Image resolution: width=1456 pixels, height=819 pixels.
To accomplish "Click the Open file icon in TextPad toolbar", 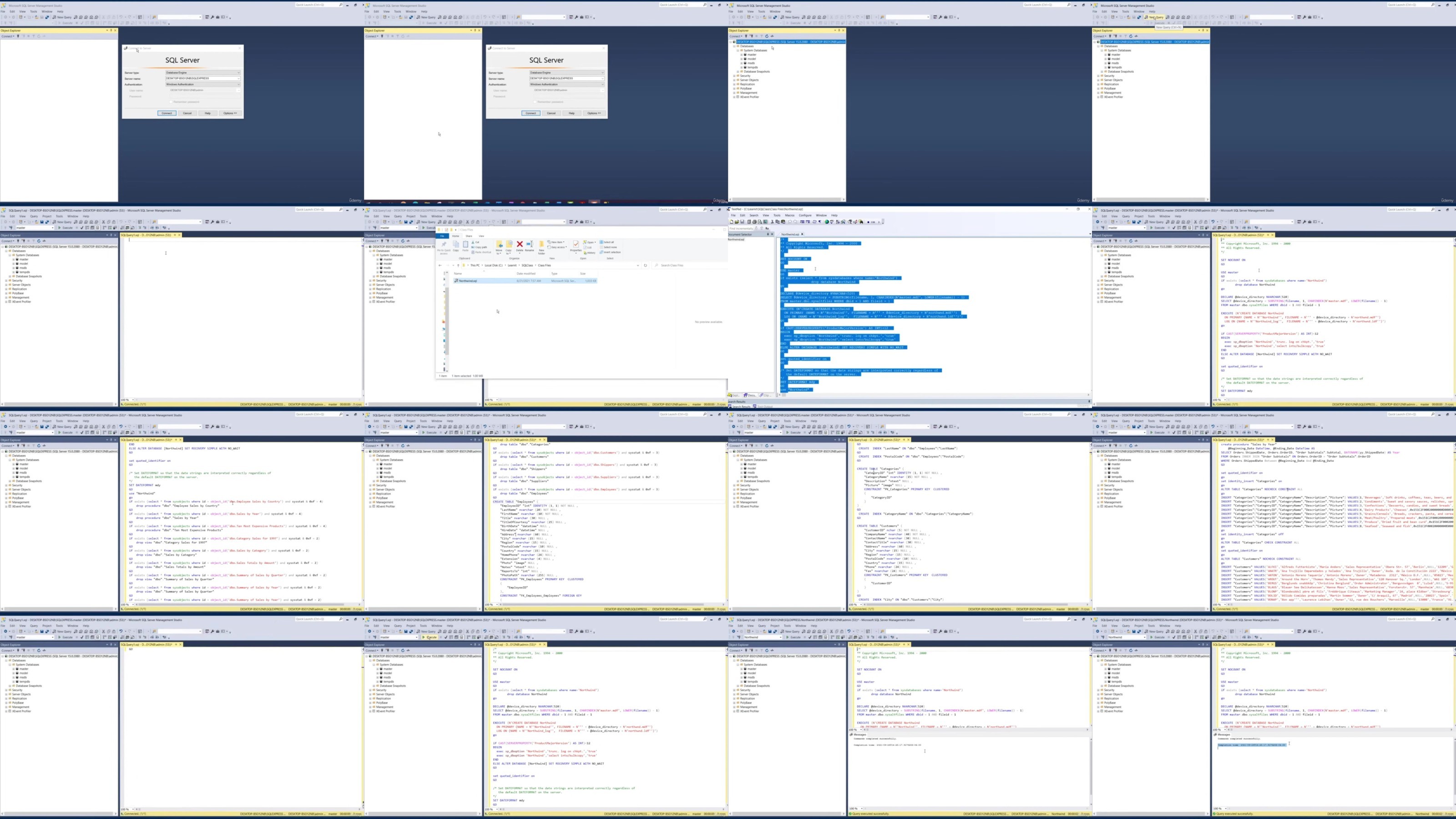I will [x=737, y=222].
